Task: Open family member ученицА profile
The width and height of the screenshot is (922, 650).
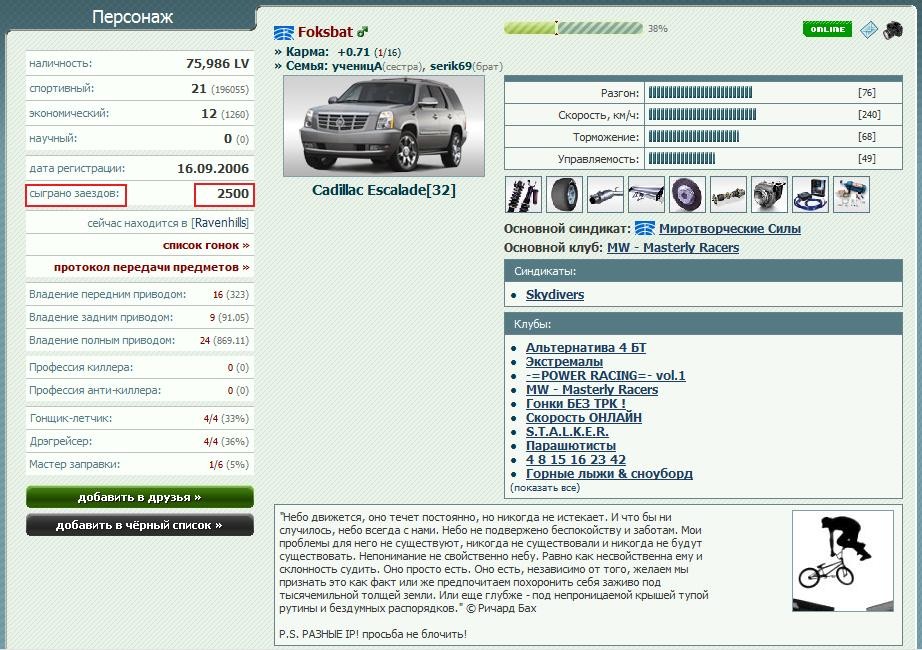Action: point(357,66)
